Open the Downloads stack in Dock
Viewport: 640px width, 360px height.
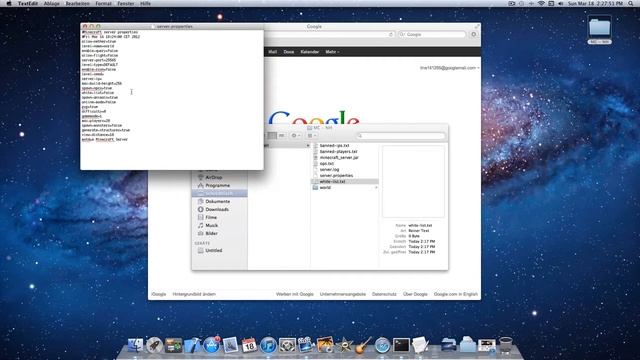(x=468, y=345)
